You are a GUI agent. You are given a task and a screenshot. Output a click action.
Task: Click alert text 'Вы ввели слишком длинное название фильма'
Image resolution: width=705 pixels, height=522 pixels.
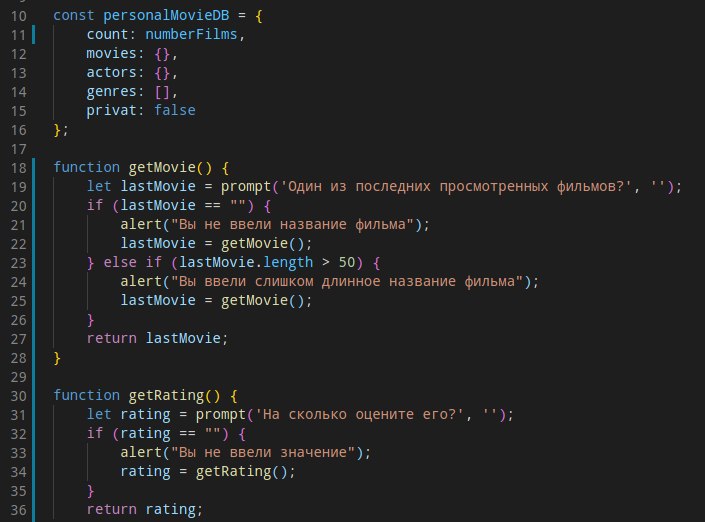coord(347,281)
